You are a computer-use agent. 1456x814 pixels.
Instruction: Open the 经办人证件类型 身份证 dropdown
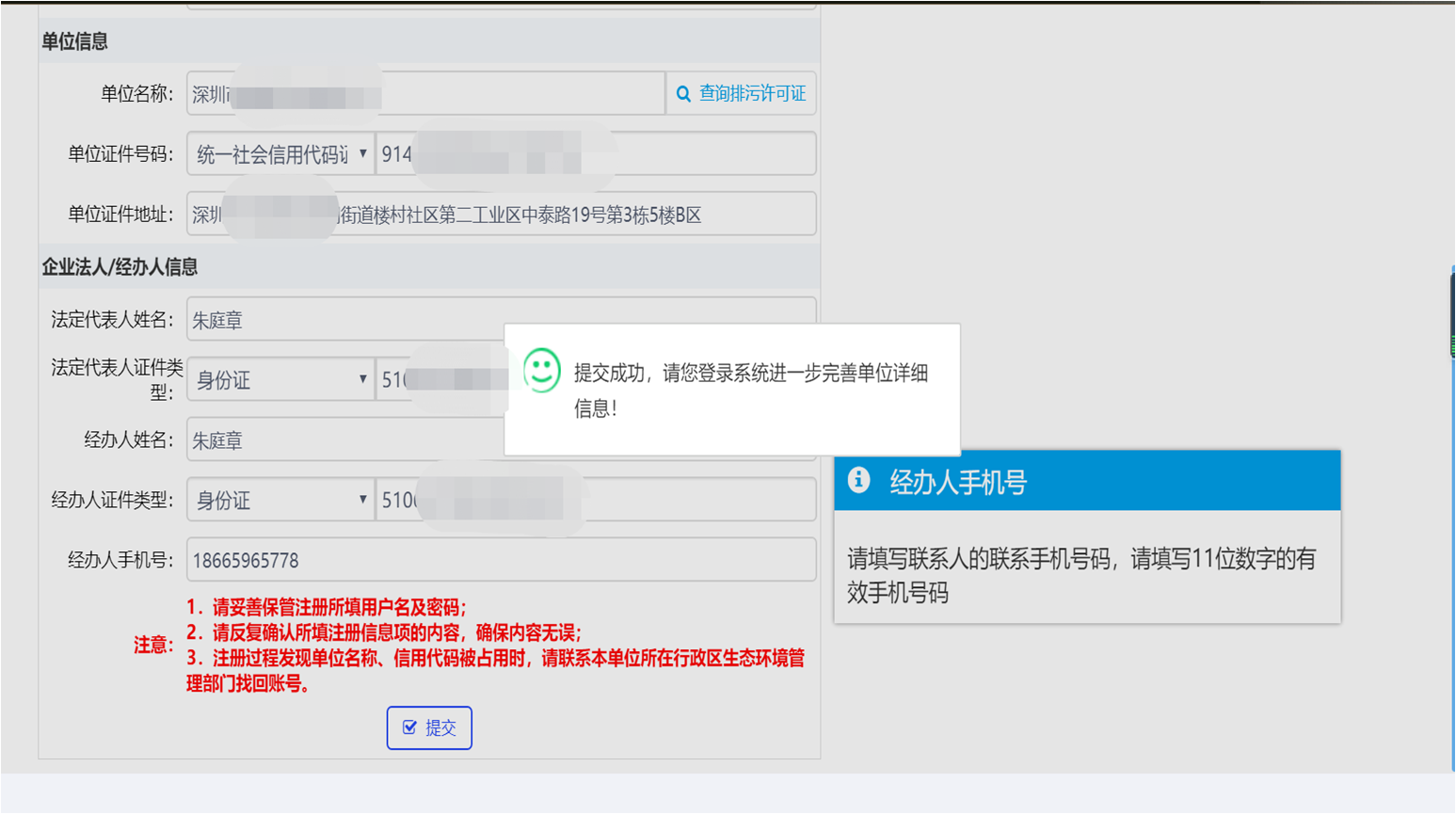(280, 501)
